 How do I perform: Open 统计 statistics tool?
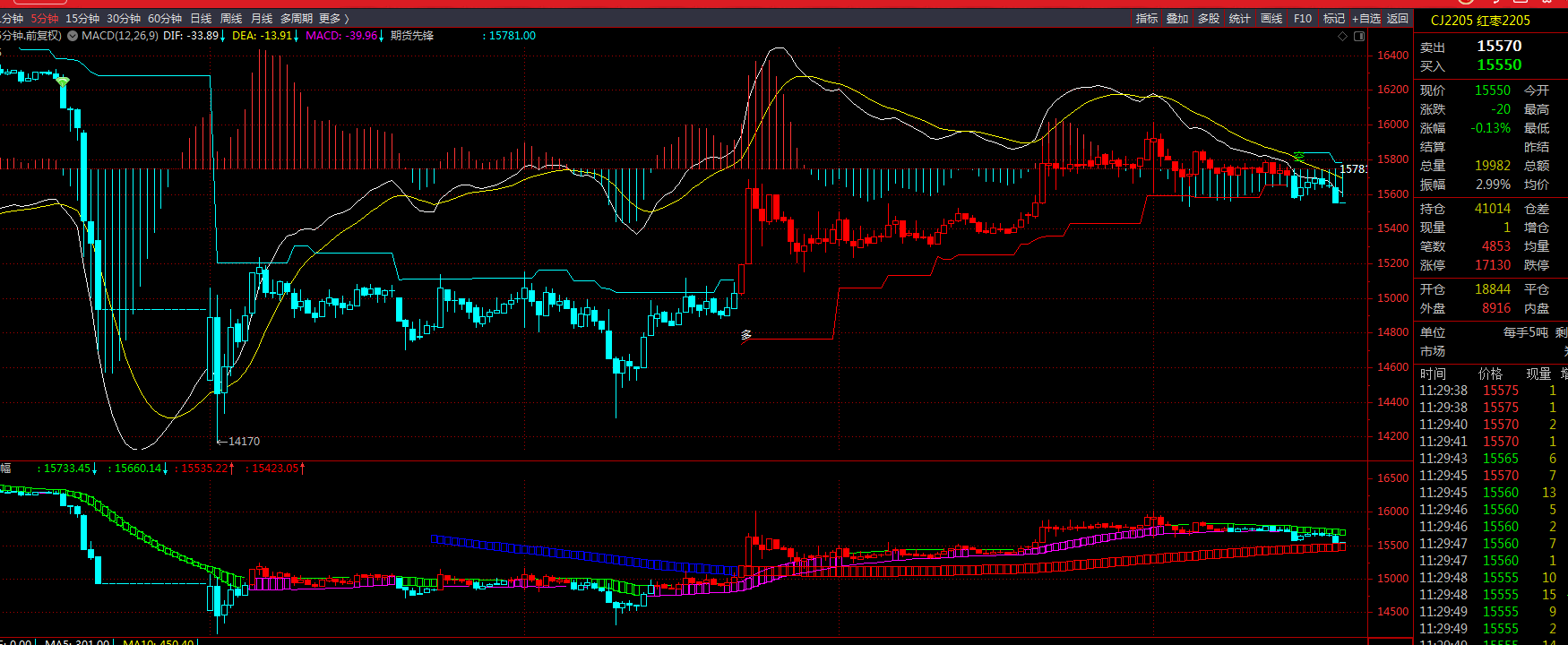(1240, 18)
